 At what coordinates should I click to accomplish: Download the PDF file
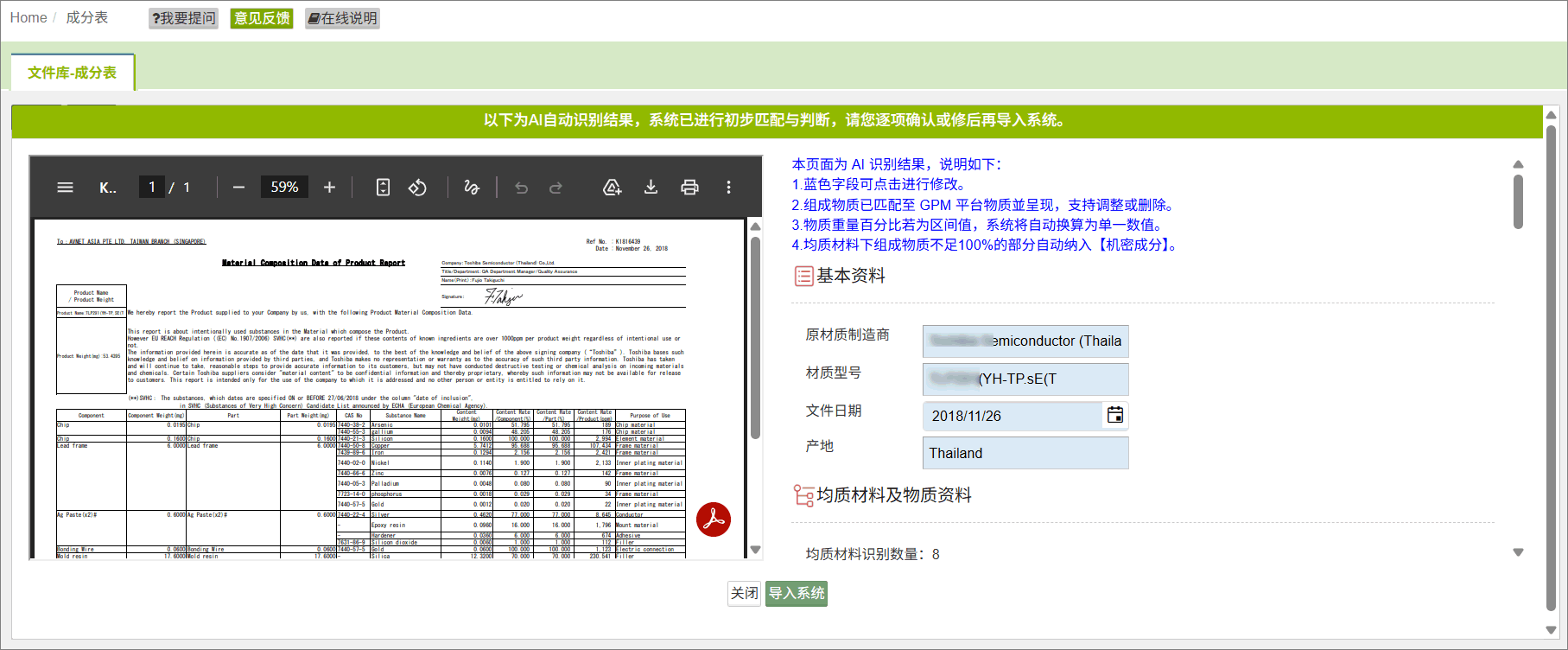651,188
